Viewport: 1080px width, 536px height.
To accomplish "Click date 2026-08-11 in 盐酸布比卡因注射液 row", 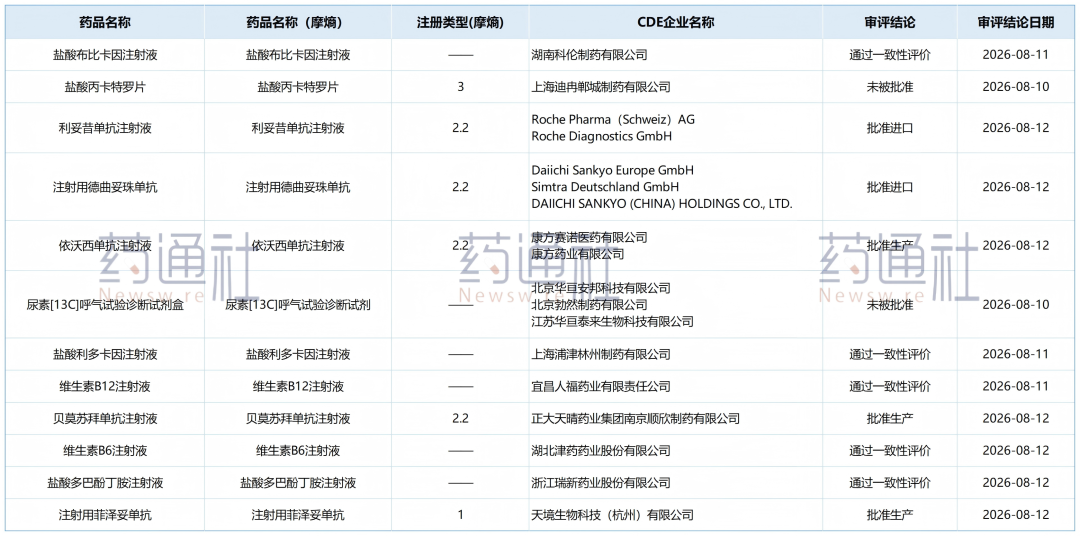I will [1015, 54].
